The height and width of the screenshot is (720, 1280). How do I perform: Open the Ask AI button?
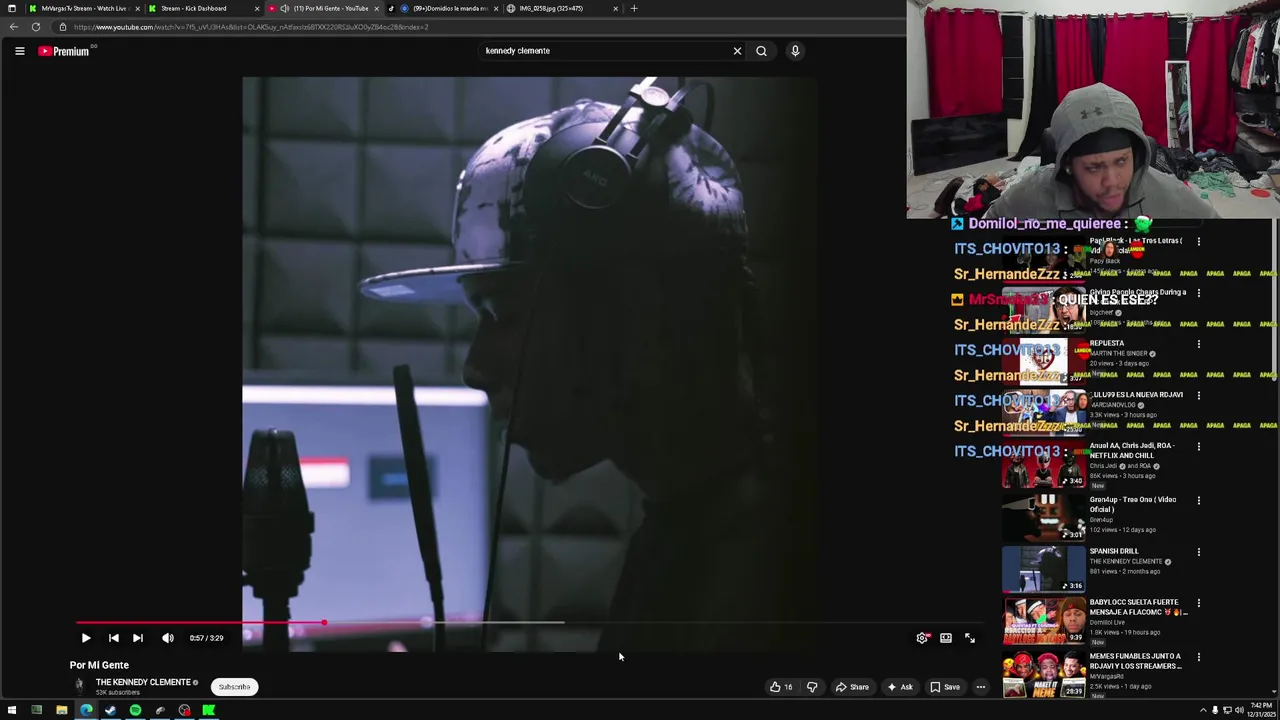[900, 687]
